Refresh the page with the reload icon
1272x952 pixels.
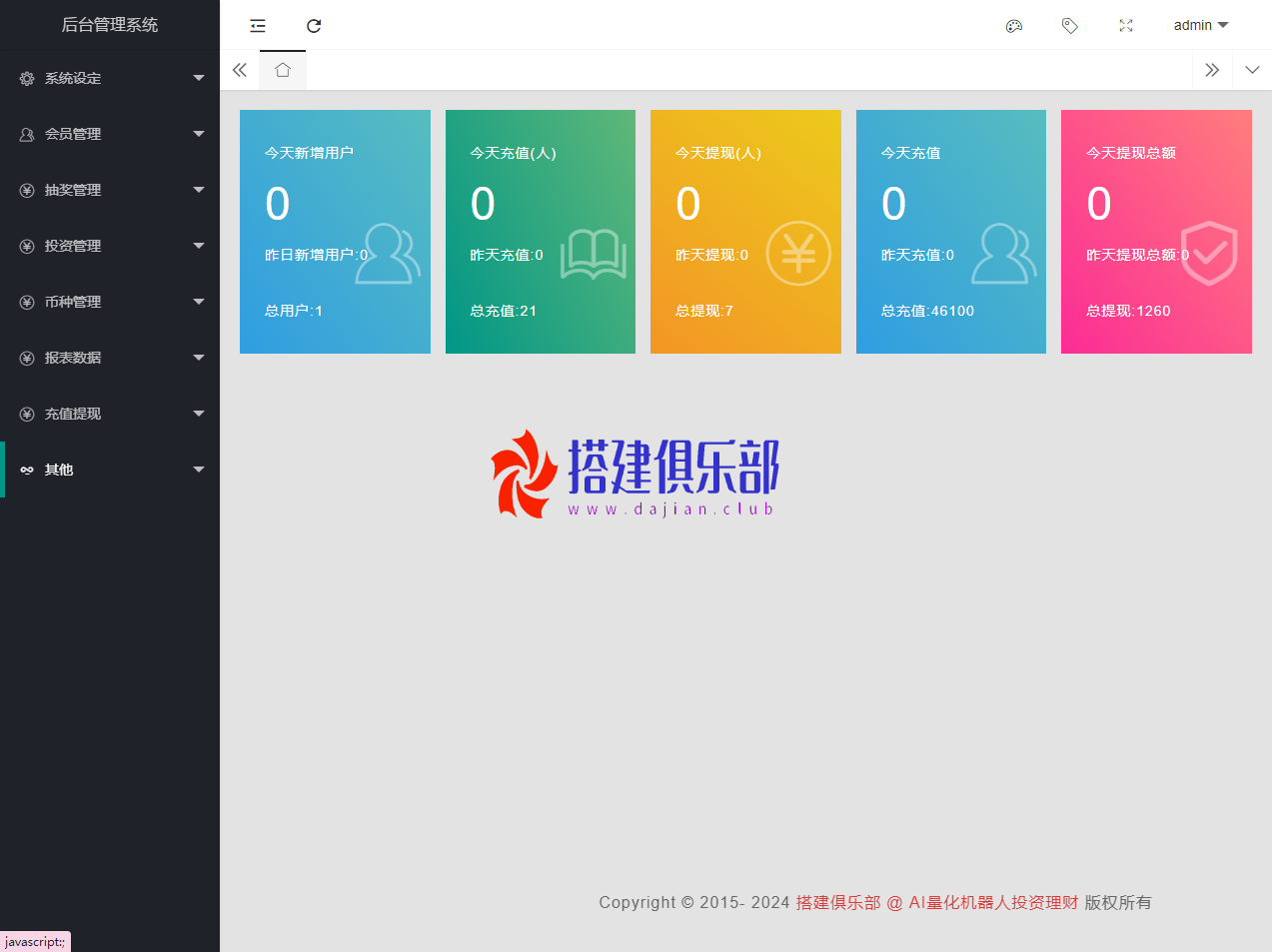tap(314, 26)
